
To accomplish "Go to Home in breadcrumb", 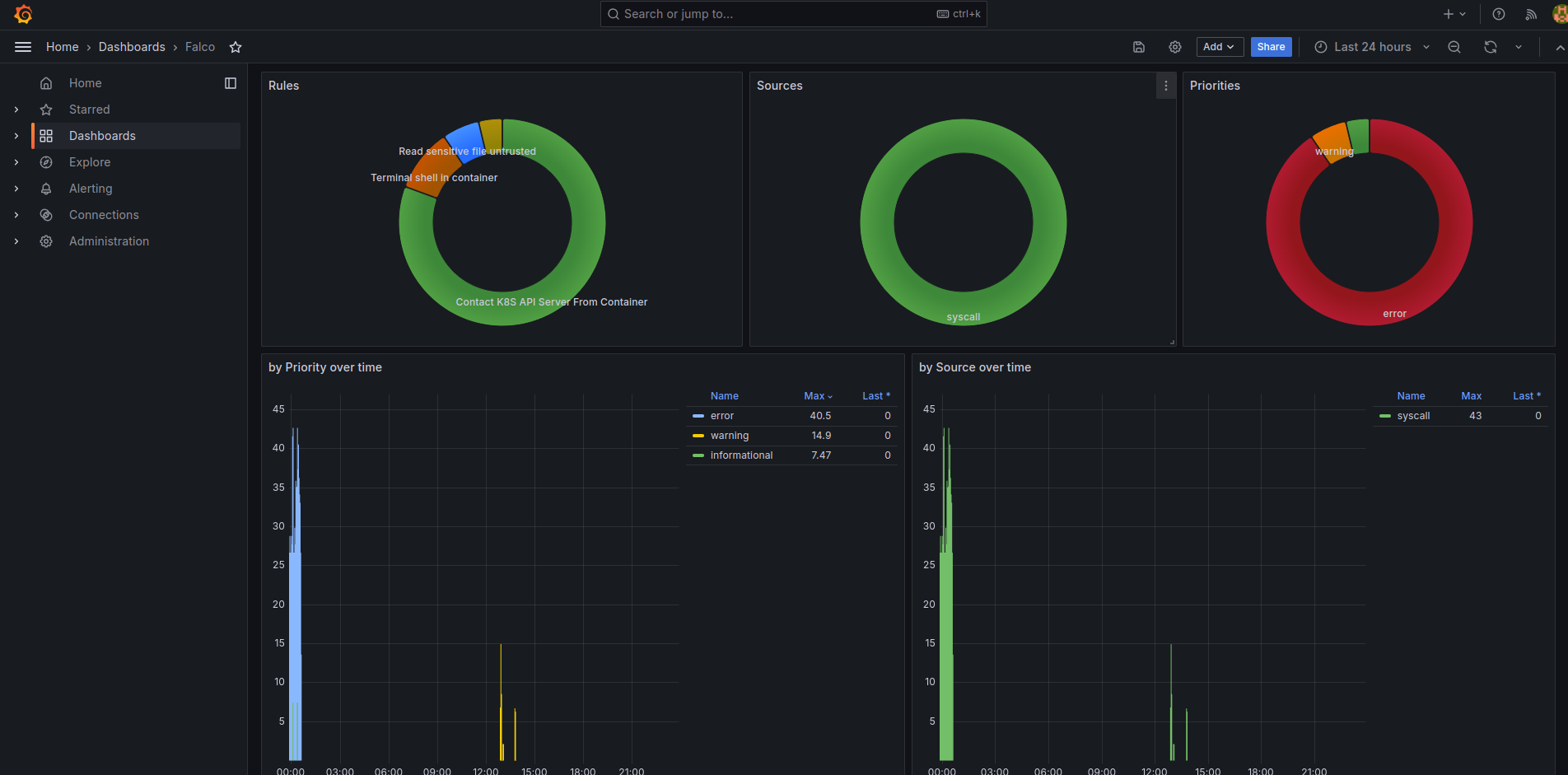I will 63,47.
